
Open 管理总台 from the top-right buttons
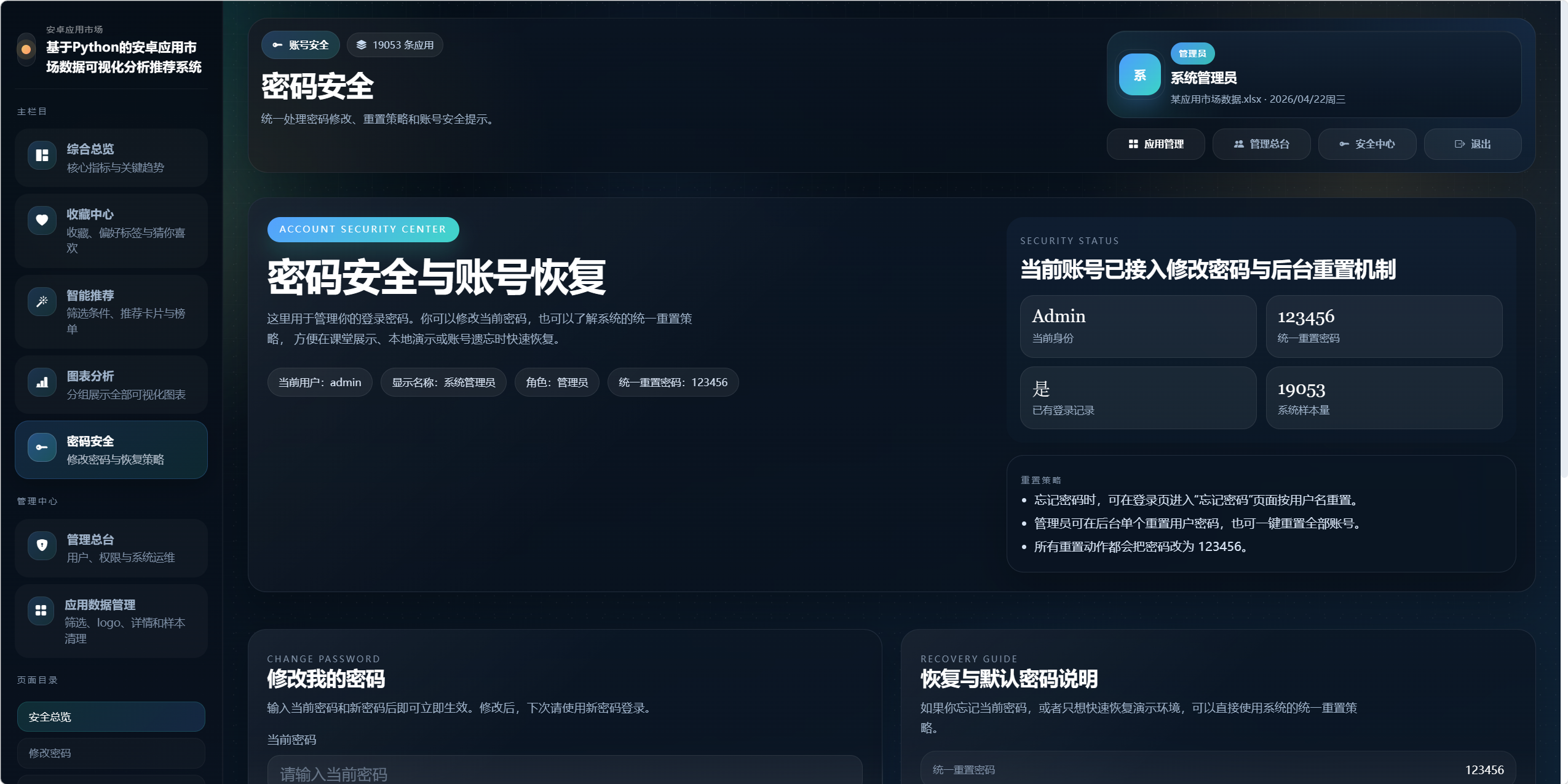1261,144
